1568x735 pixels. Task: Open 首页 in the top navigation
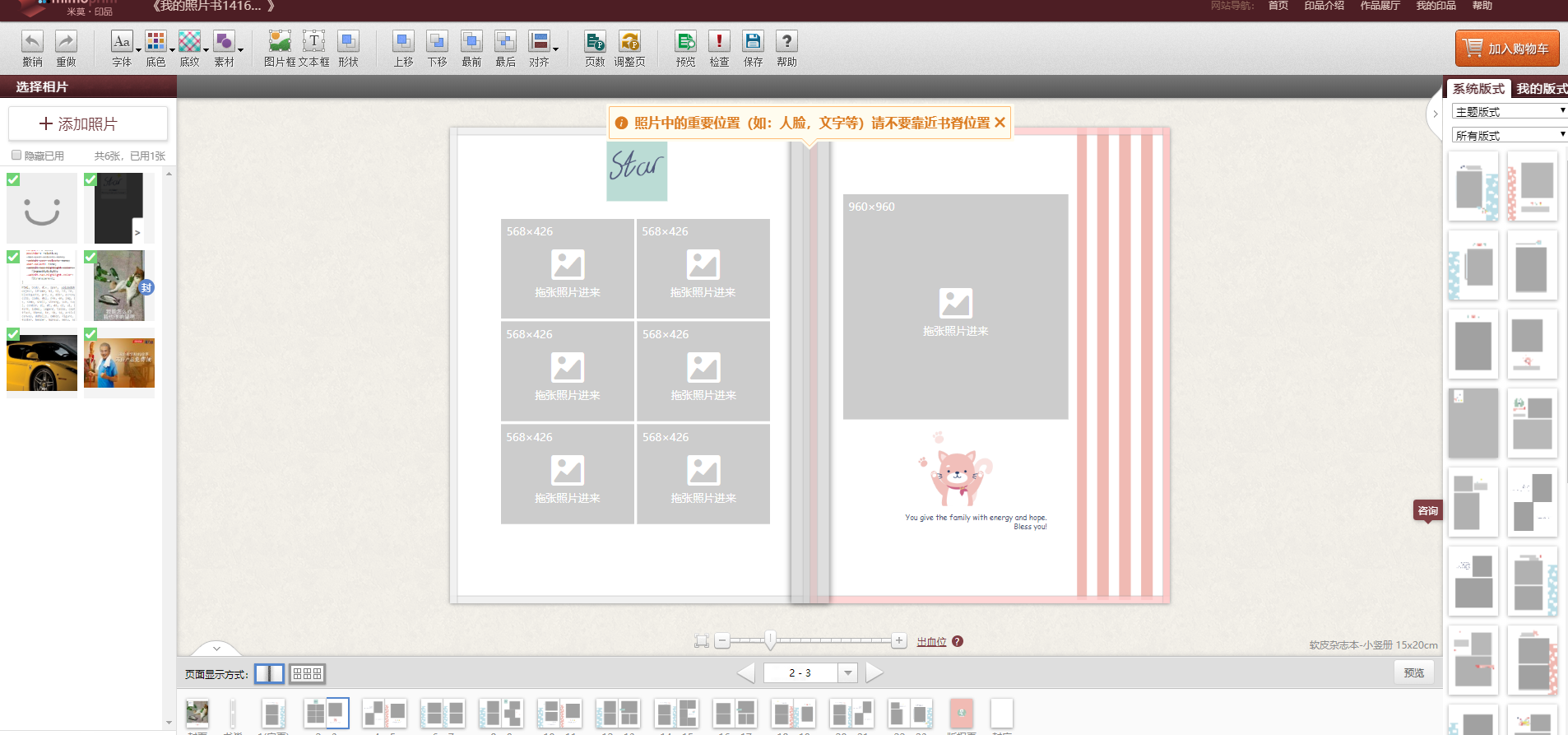coord(1278,6)
